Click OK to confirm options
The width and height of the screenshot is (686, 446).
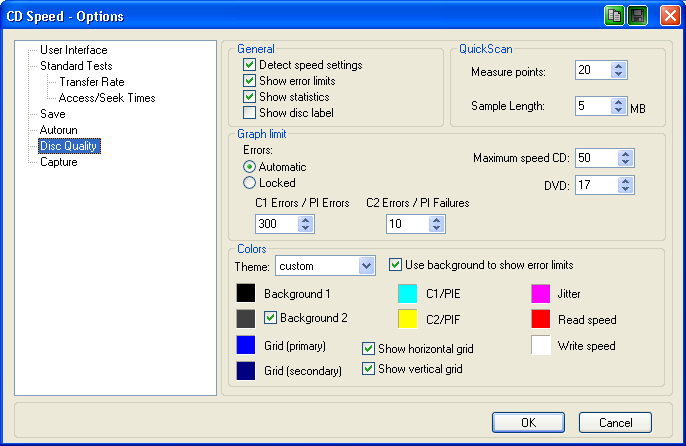[x=528, y=422]
